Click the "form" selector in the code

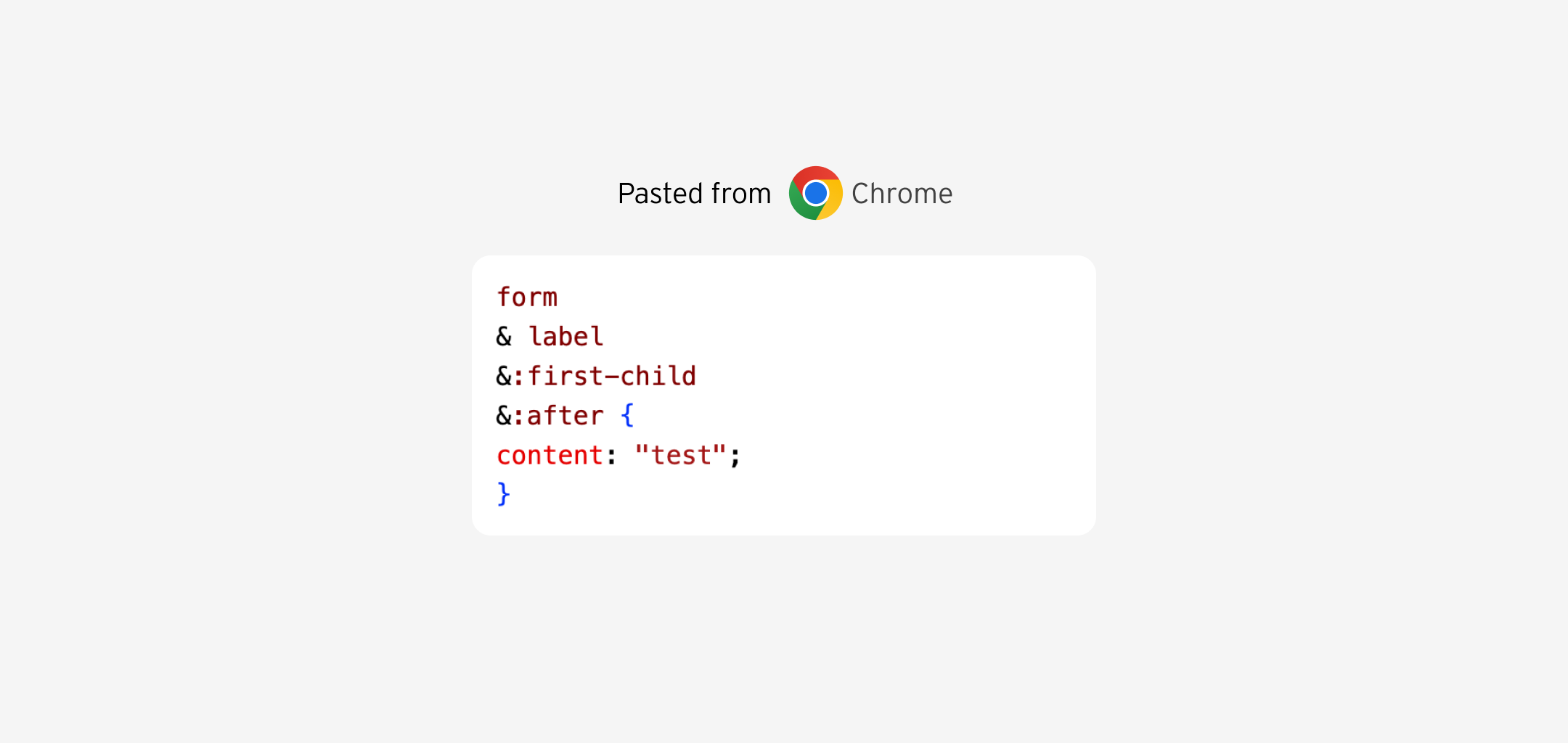(527, 297)
